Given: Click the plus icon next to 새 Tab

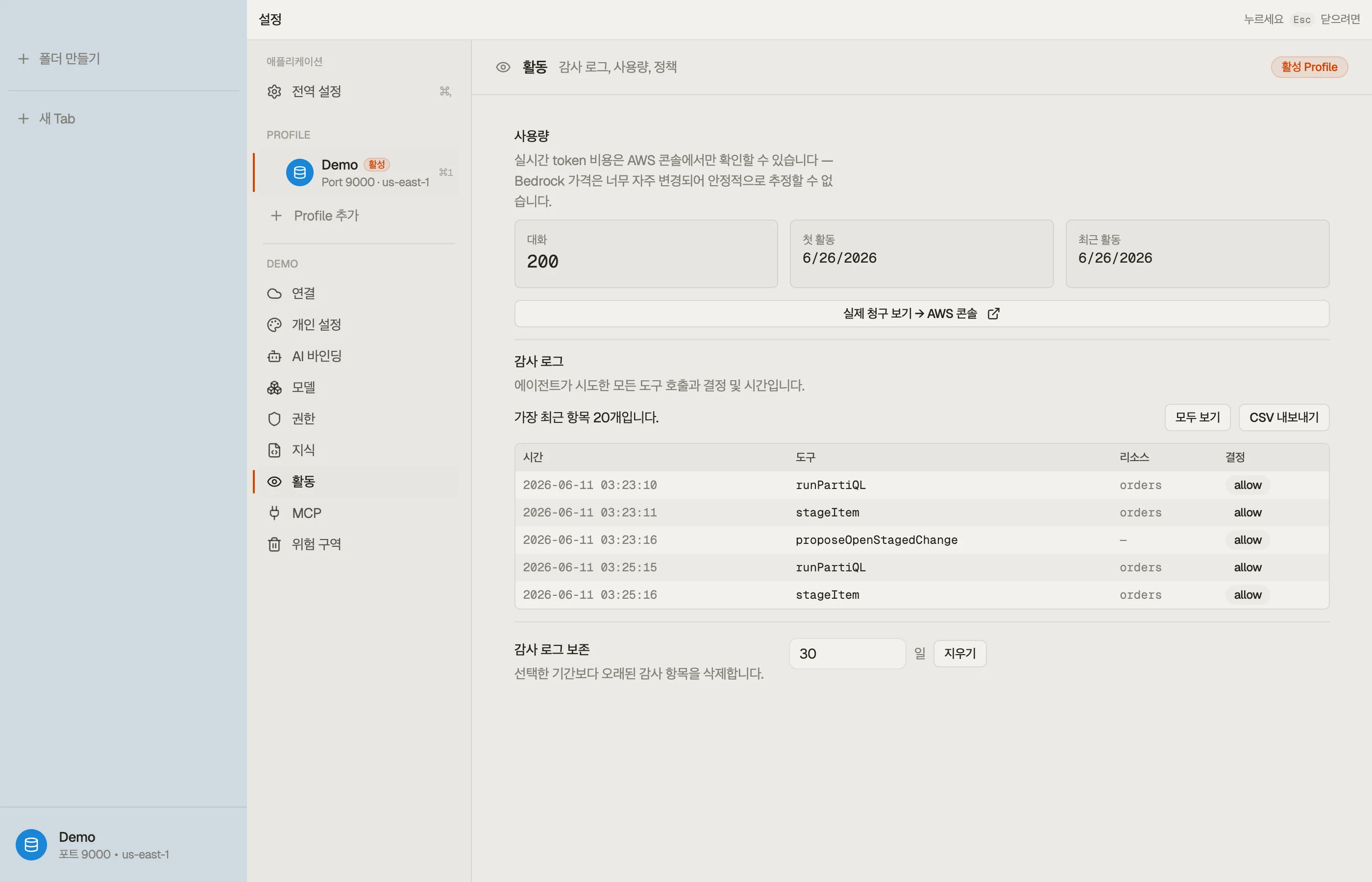Looking at the screenshot, I should click(x=24, y=119).
